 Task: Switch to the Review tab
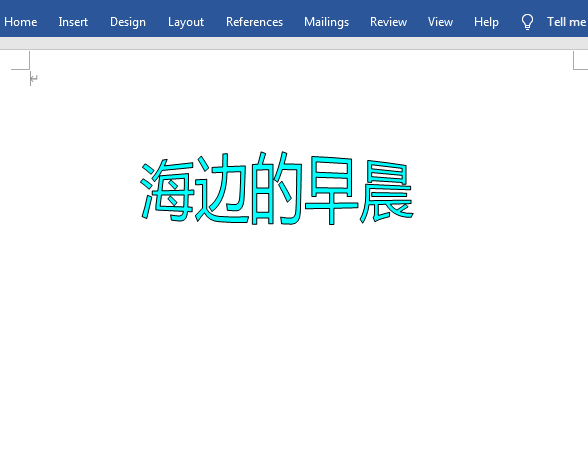click(x=388, y=22)
